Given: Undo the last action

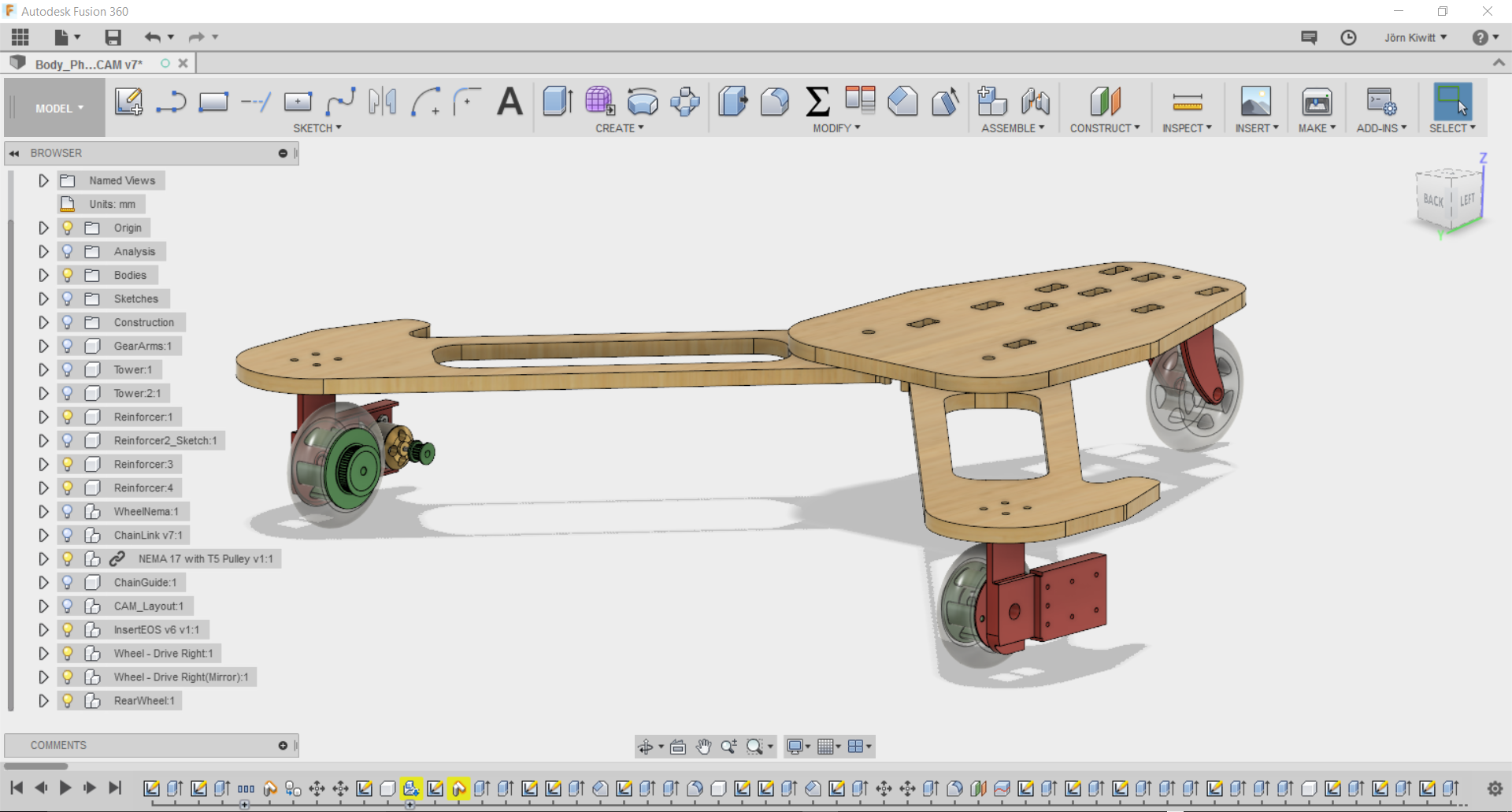Looking at the screenshot, I should pyautogui.click(x=153, y=37).
